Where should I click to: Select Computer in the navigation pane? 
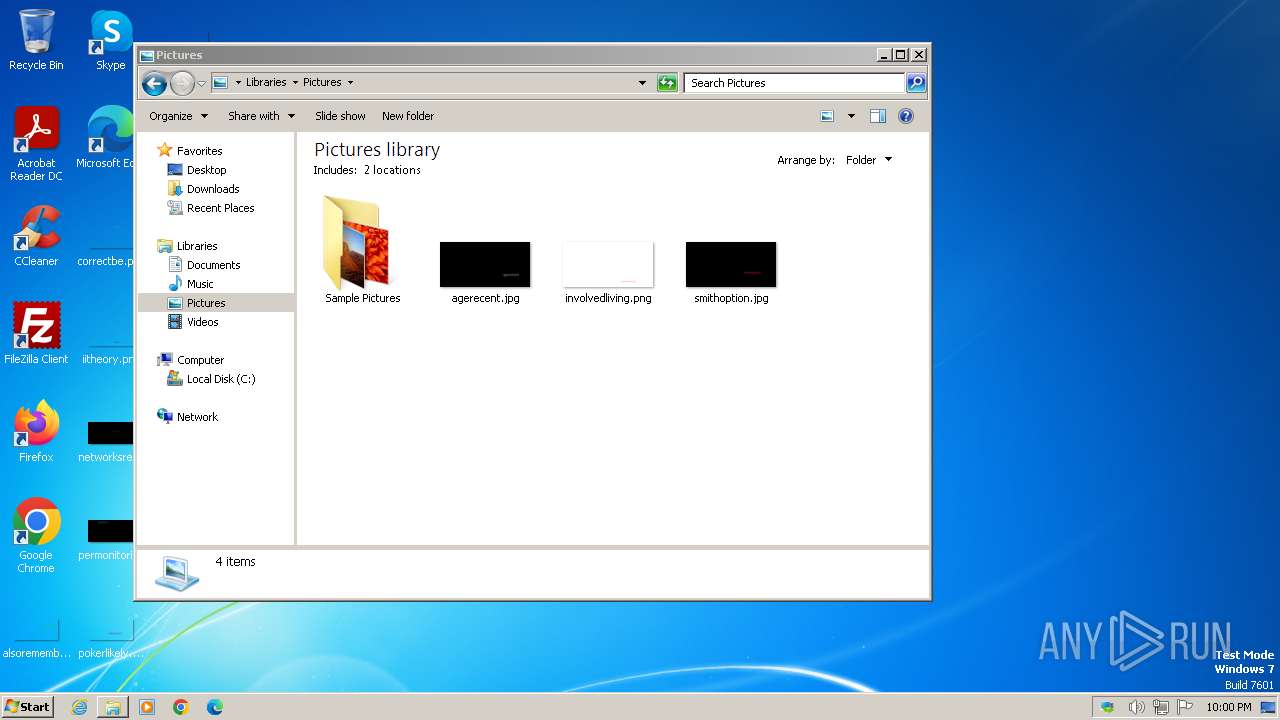[200, 360]
